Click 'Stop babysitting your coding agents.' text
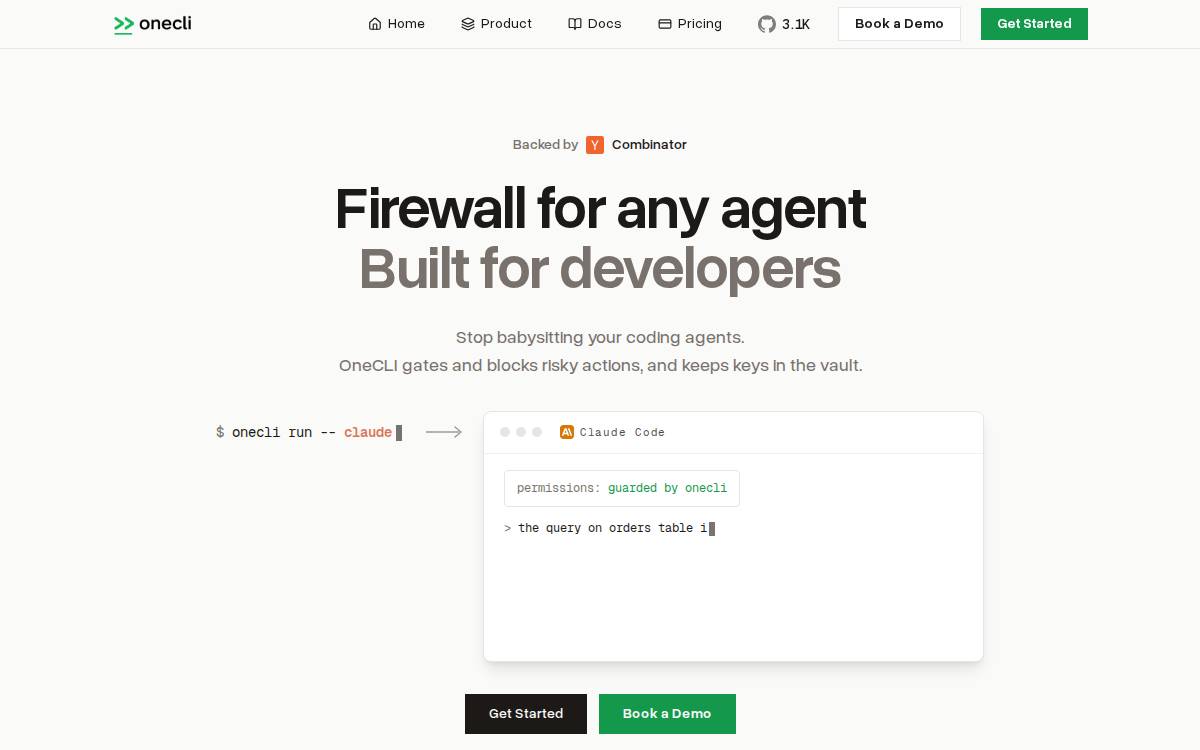 600,337
